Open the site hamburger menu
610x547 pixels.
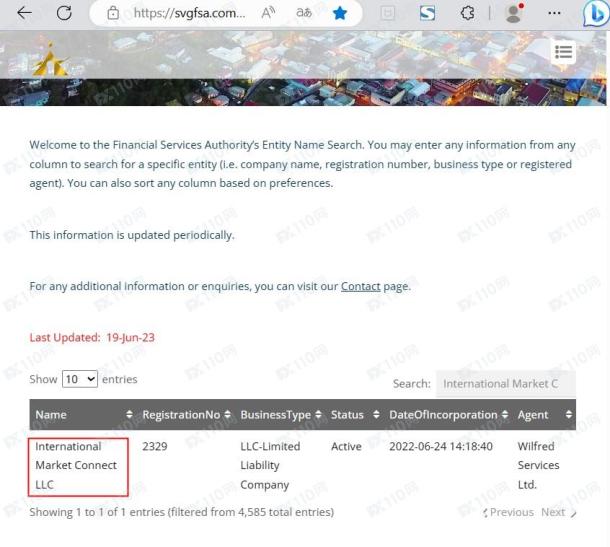(563, 52)
